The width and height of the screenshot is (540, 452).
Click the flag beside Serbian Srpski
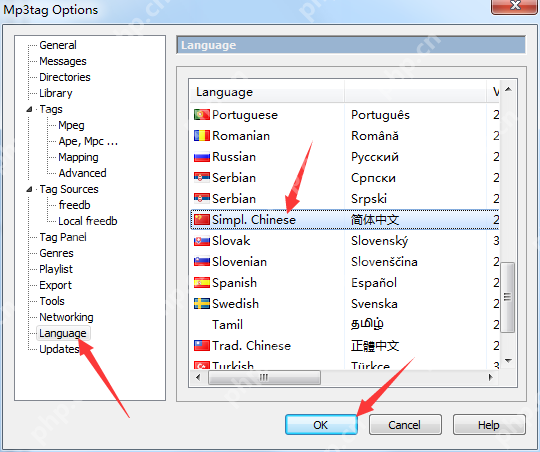tap(202, 199)
